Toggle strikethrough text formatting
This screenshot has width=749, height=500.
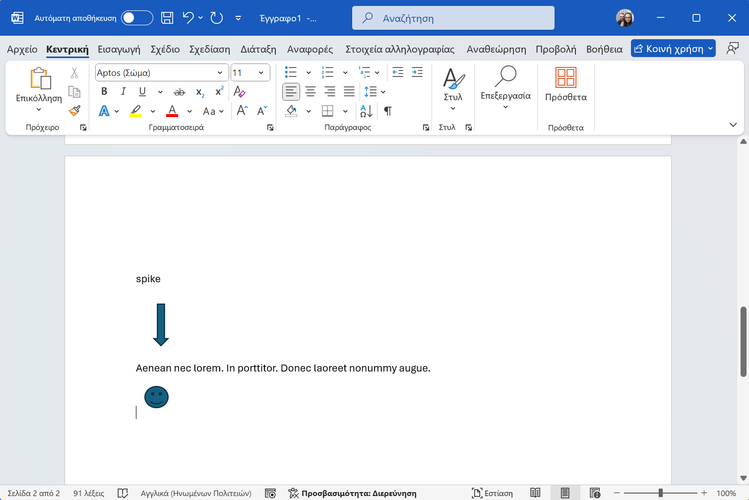[x=180, y=91]
